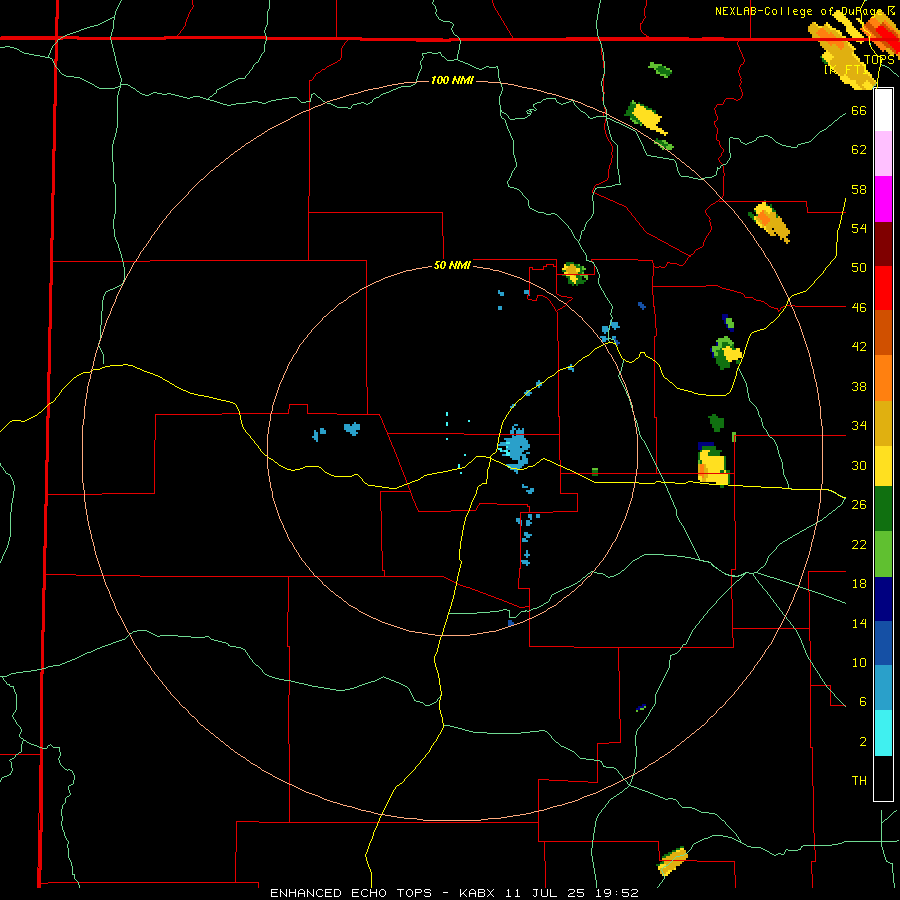
Task: Click the large light-blue echo at radar center
Action: click(515, 448)
